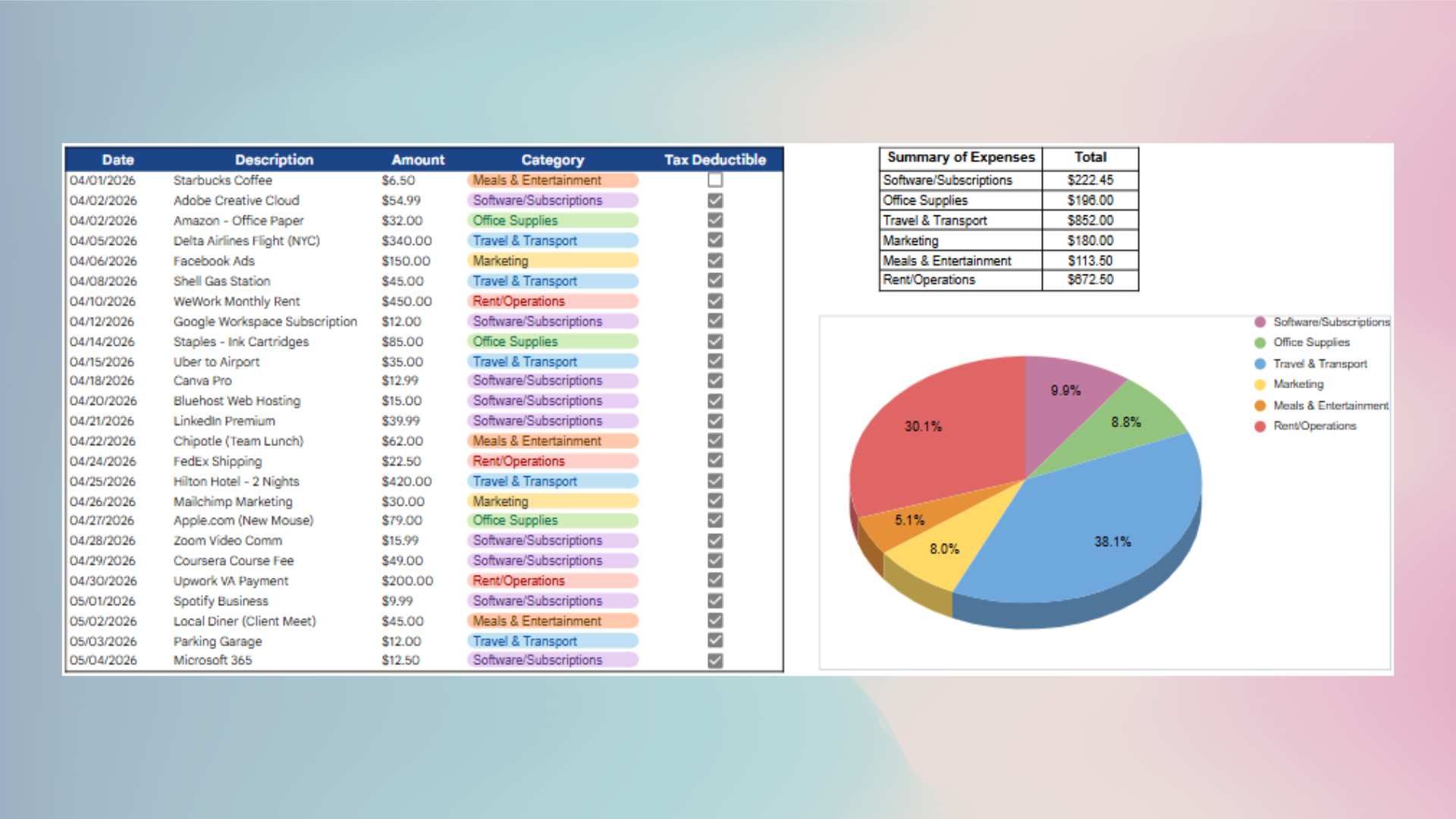1456x819 pixels.
Task: Open Rent/Operations chip for WeWork Monthly Rent
Action: click(553, 301)
